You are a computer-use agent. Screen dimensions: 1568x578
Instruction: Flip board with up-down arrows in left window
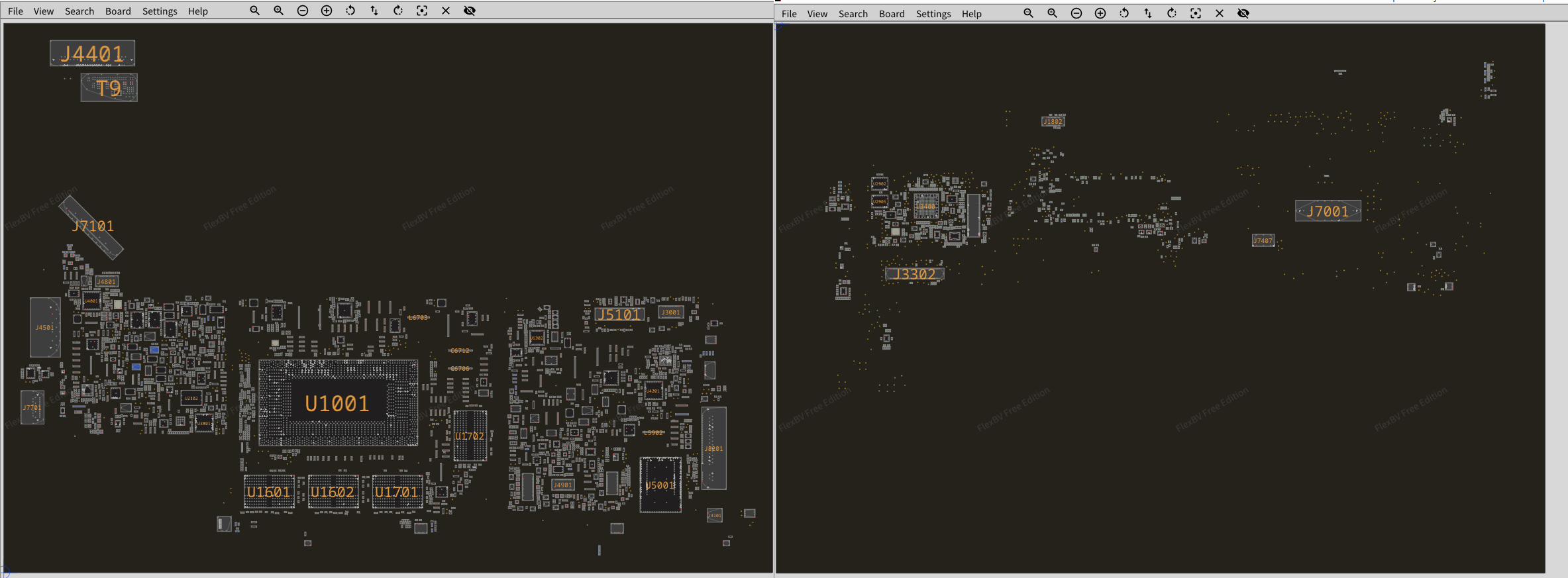click(x=374, y=11)
